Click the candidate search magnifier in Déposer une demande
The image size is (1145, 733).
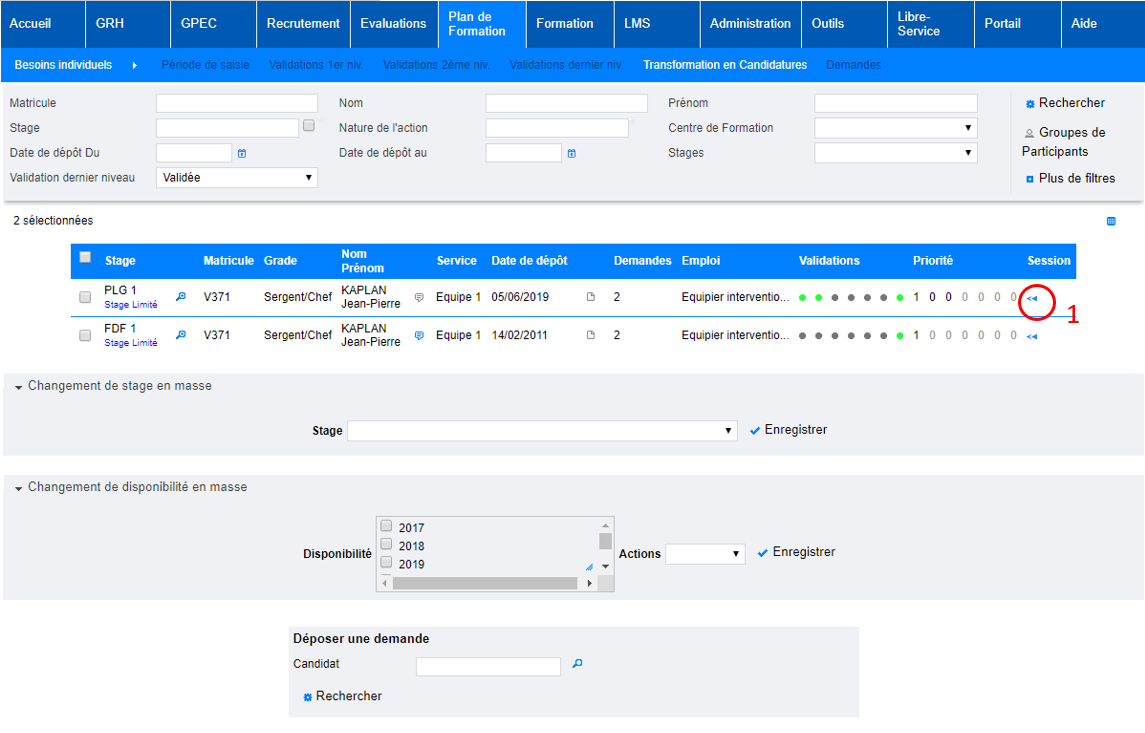(577, 663)
